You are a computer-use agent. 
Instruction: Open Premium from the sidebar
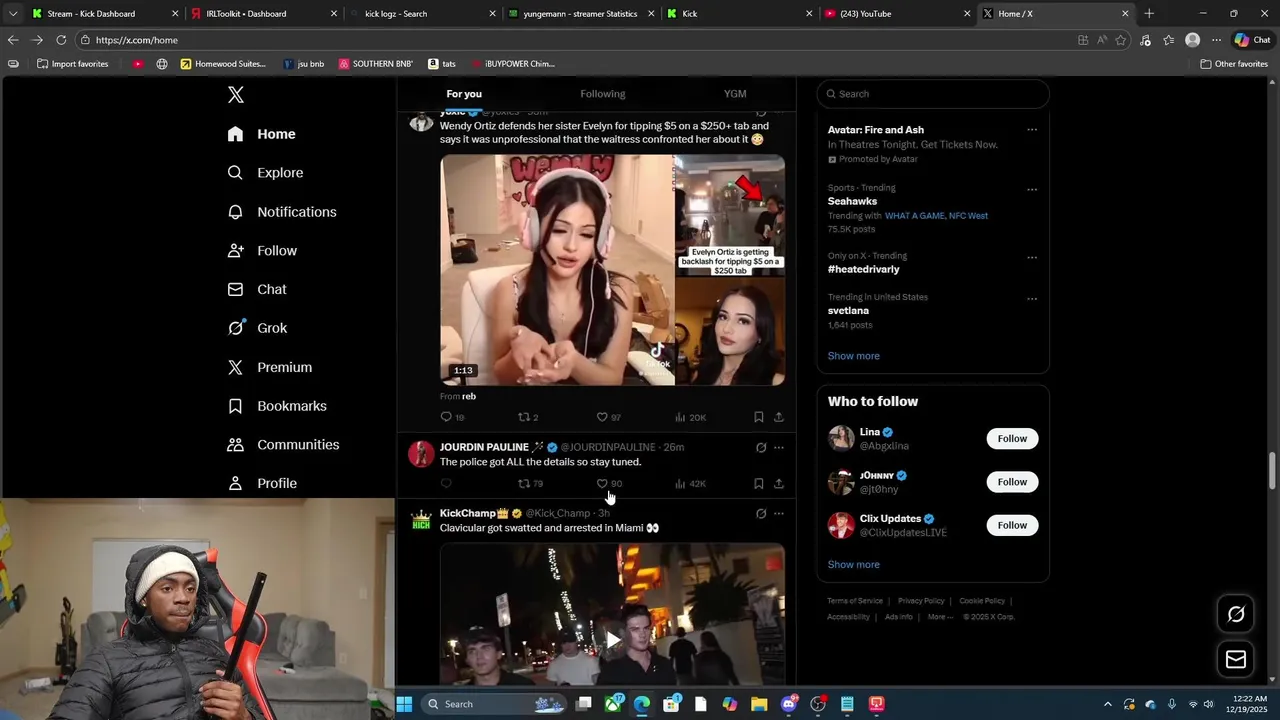point(270,367)
